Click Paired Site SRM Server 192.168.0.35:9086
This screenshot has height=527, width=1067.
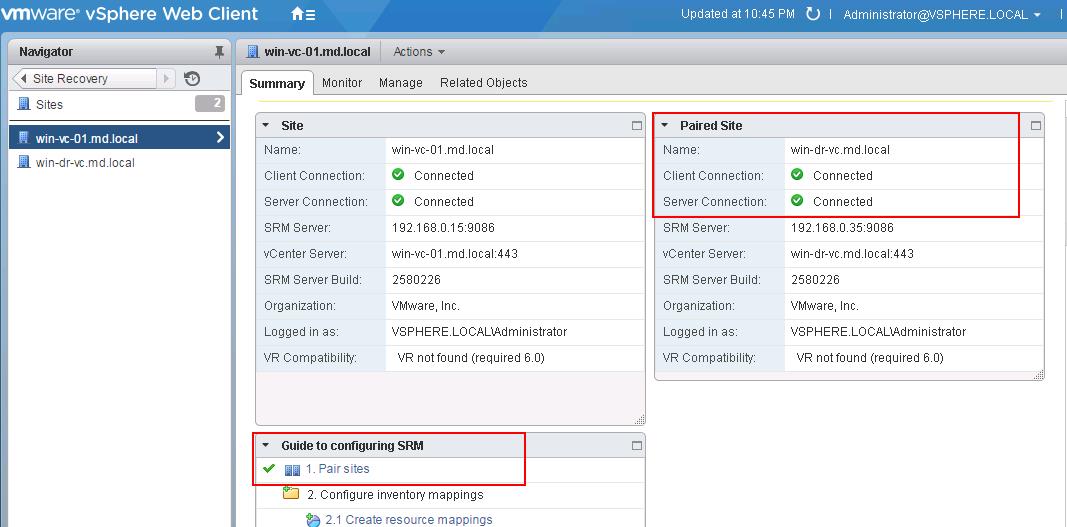(x=842, y=227)
